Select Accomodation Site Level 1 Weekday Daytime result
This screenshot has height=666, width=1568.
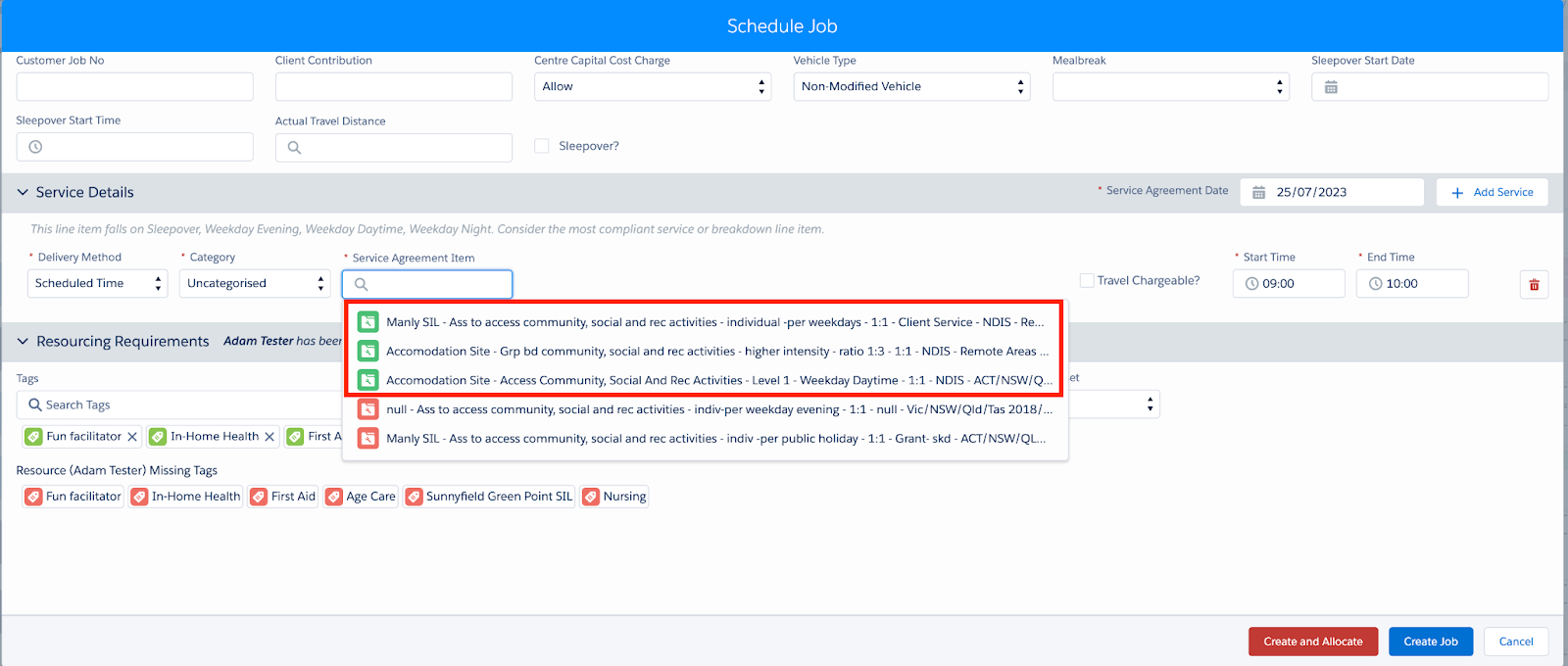(706, 380)
